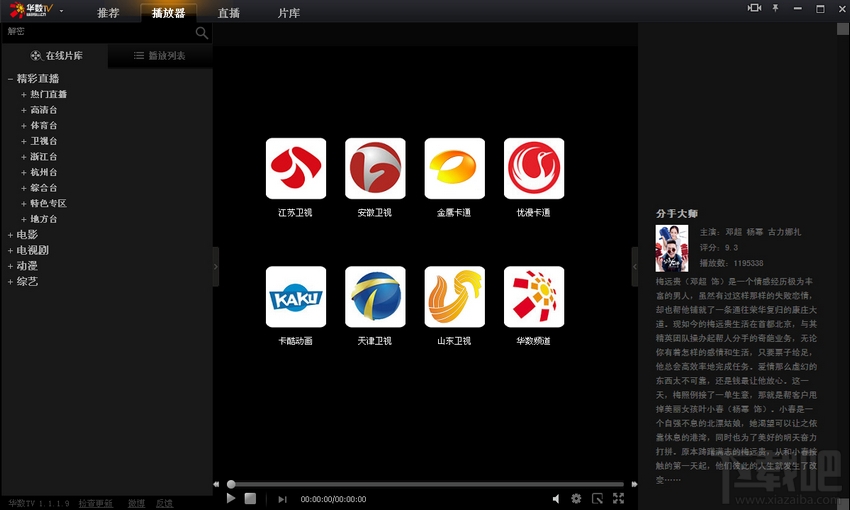
Task: Click the search input field
Action: click(x=99, y=32)
